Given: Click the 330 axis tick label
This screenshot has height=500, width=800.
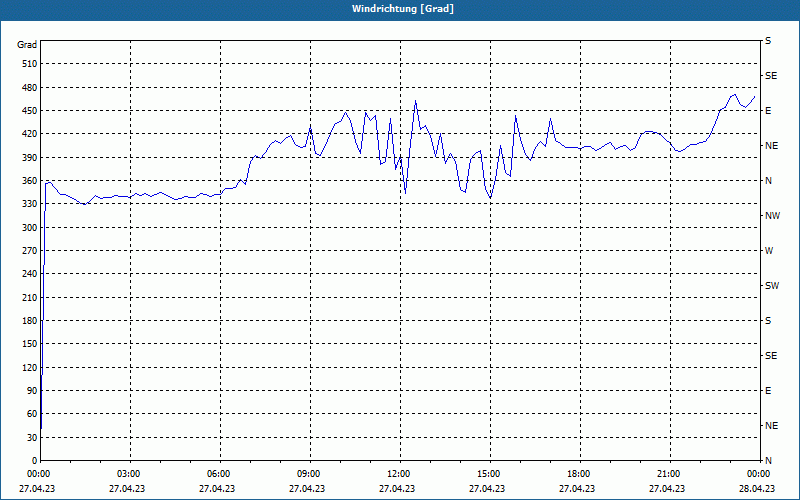Looking at the screenshot, I should (x=30, y=204).
